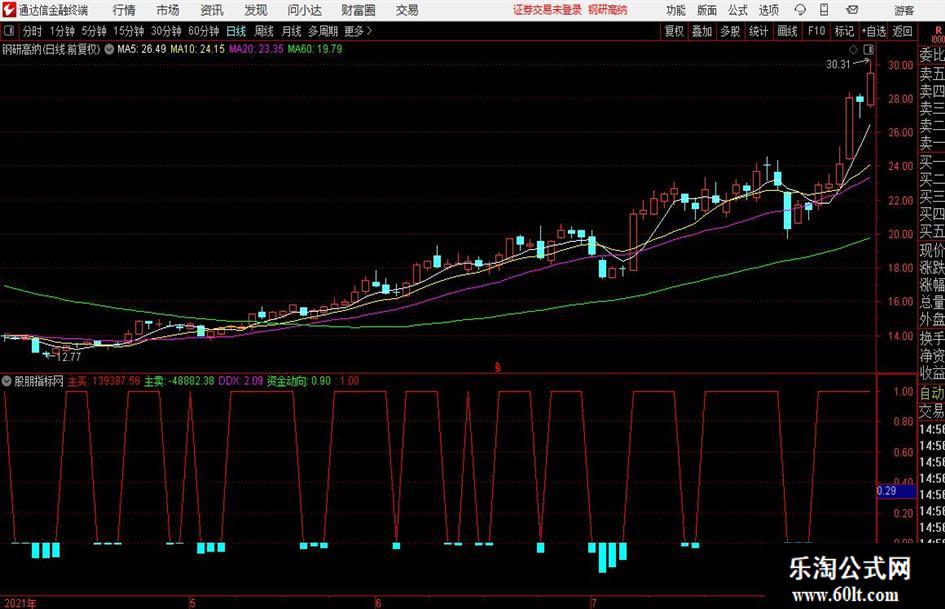Open the 选项 menu
Image resolution: width=945 pixels, height=609 pixels.
tap(768, 10)
